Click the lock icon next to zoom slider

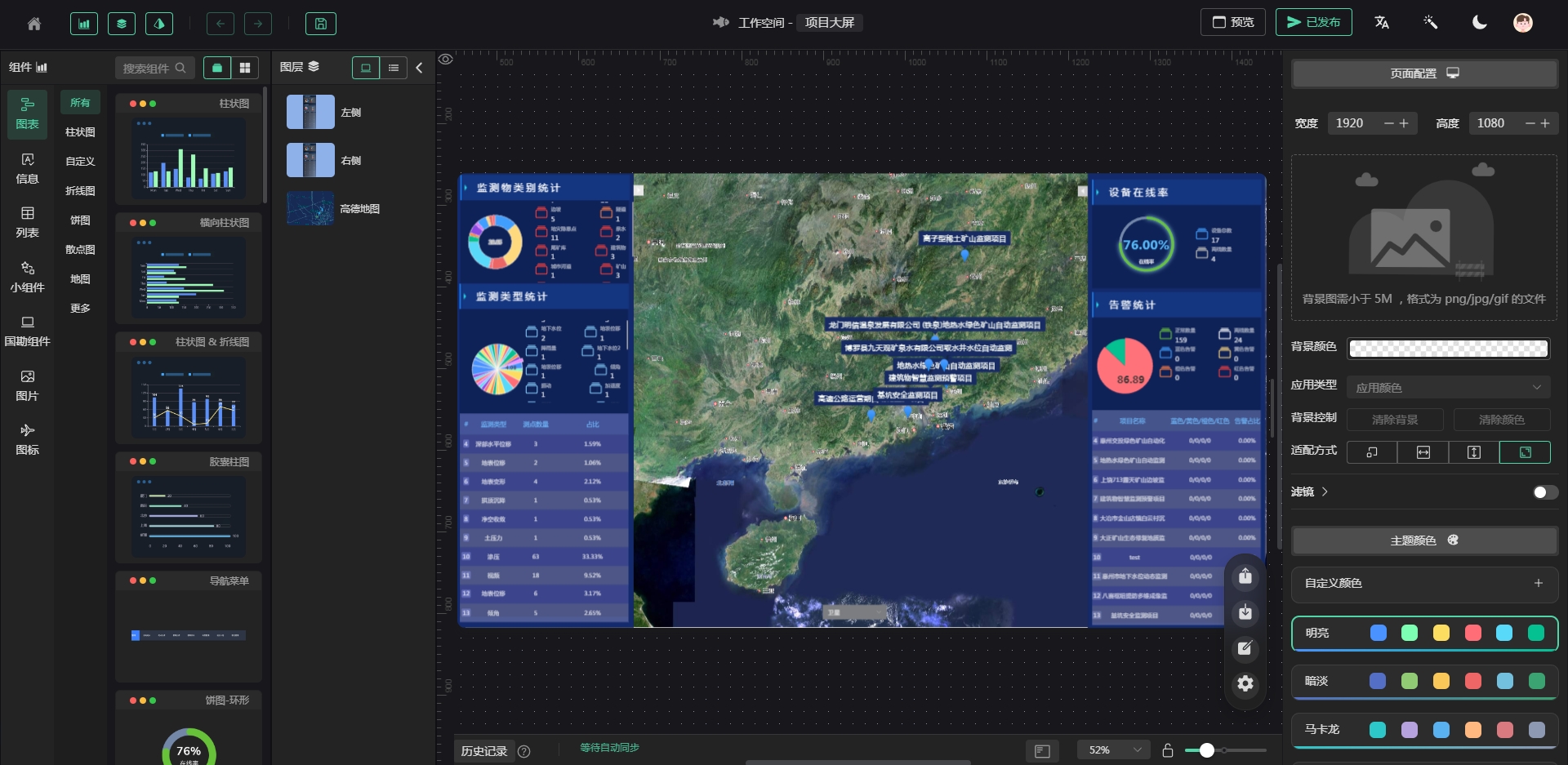coord(1168,750)
